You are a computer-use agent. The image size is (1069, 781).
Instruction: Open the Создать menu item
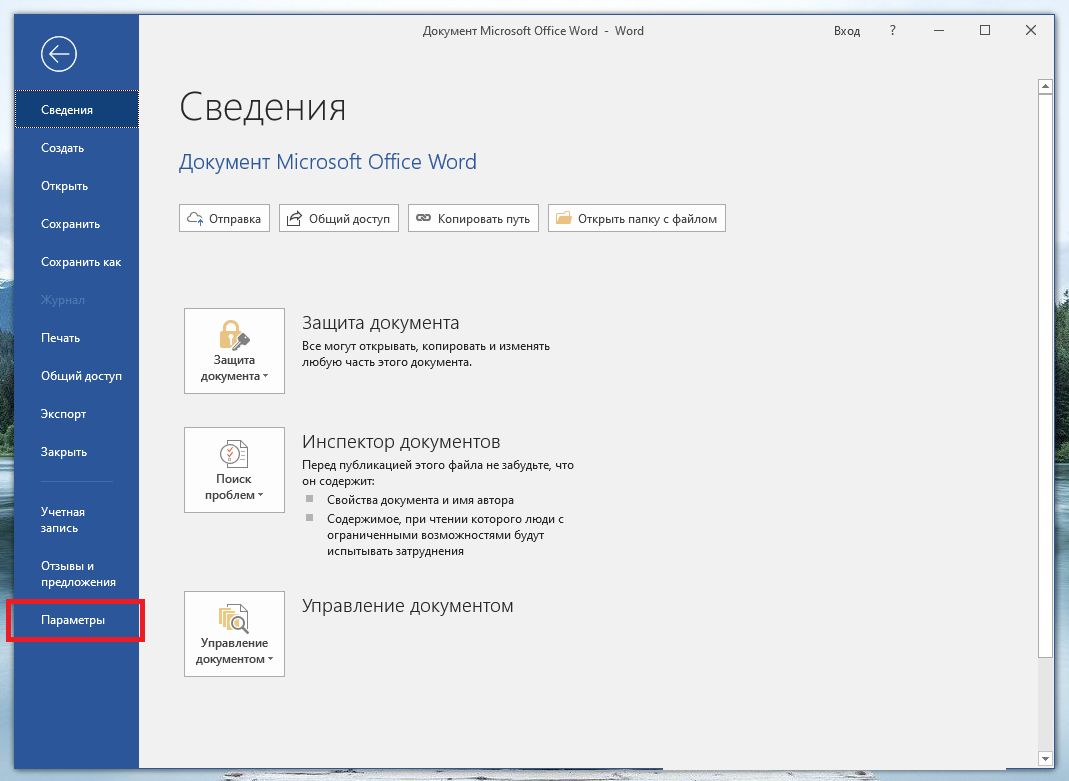(76, 148)
